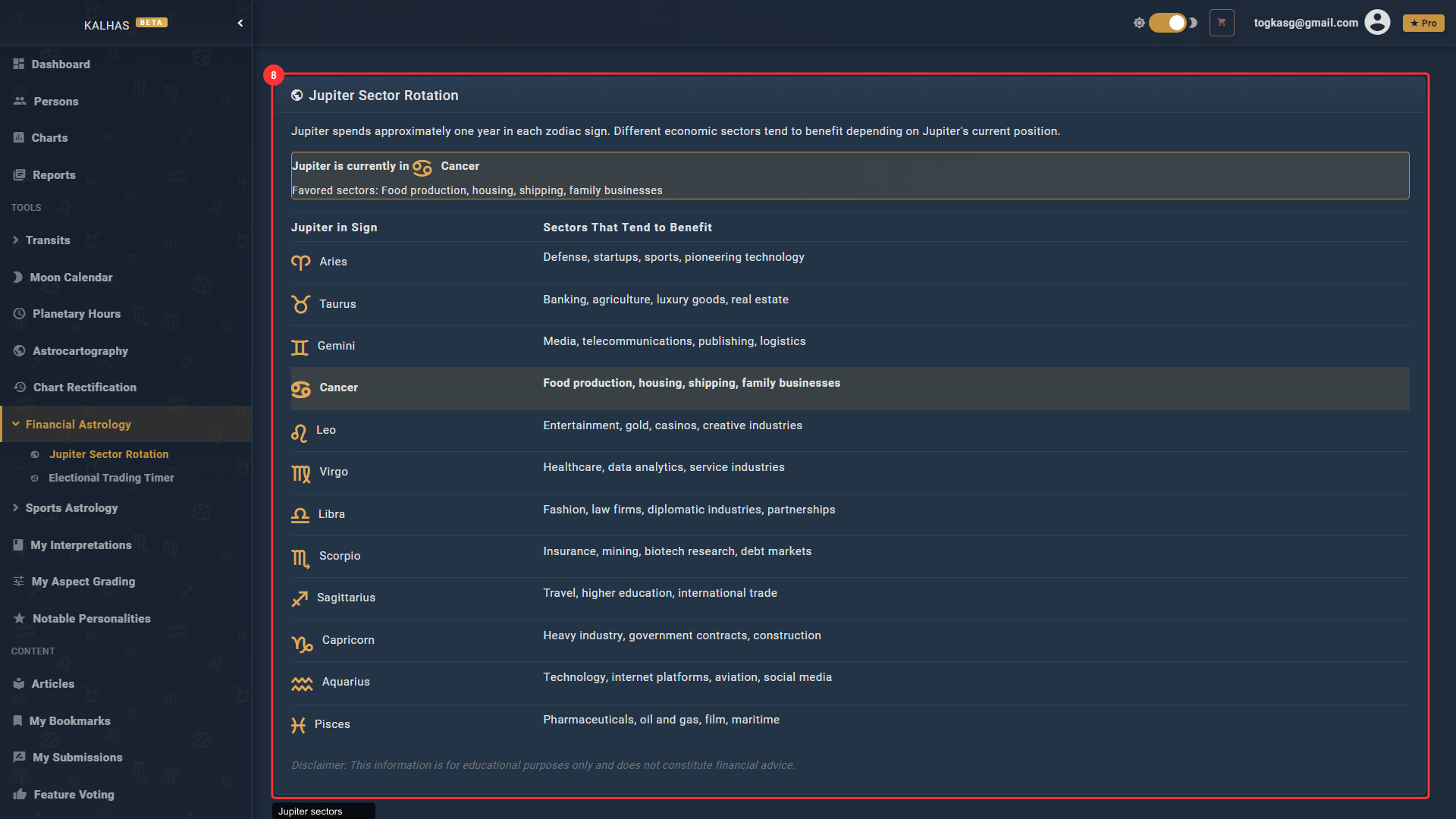Expand the Sports Astrology group
The width and height of the screenshot is (1456, 819).
(71, 508)
